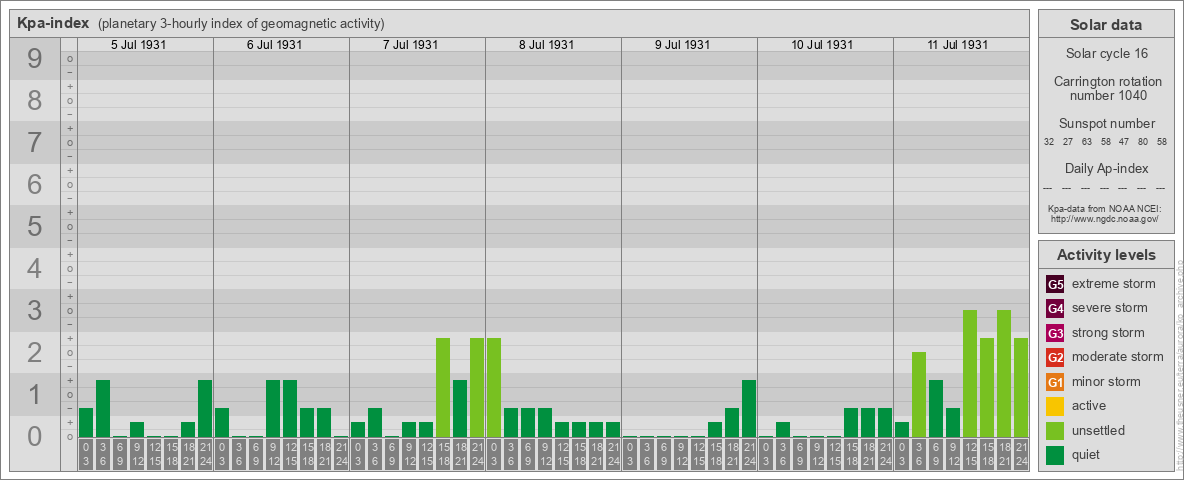Click the yellow 'active' legend swatch
The height and width of the screenshot is (480, 1184).
pos(1056,406)
